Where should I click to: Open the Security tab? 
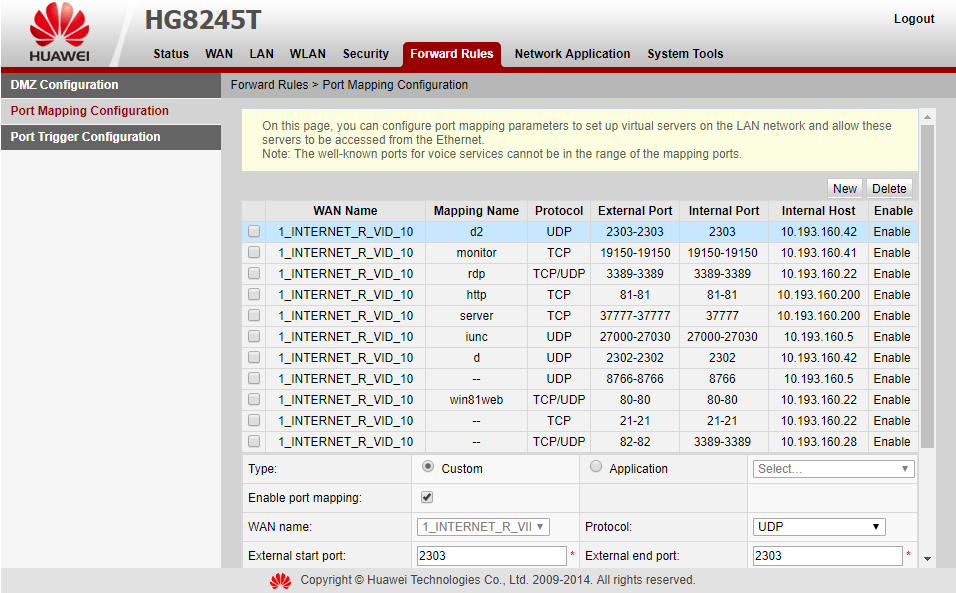coord(365,54)
